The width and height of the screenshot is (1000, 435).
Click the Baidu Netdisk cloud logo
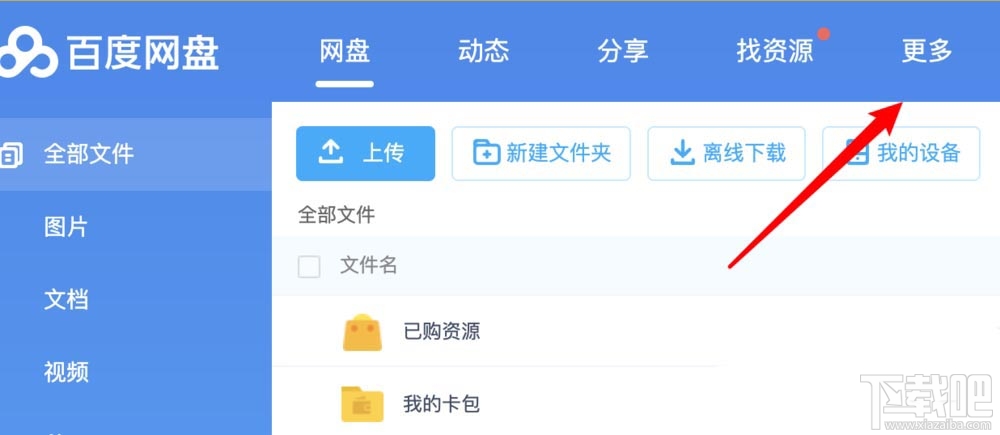27,54
